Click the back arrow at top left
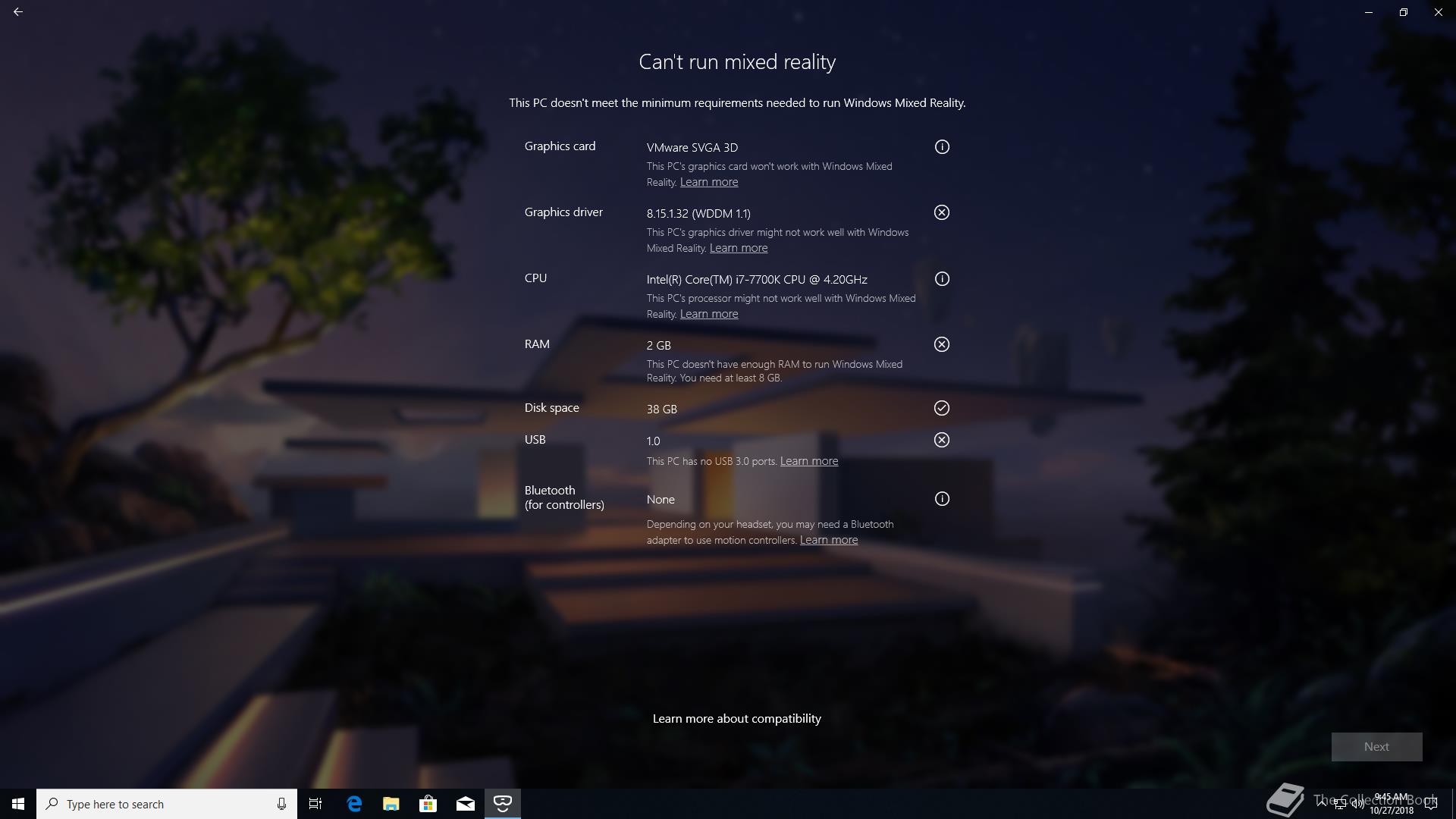The image size is (1456, 819). pos(18,12)
